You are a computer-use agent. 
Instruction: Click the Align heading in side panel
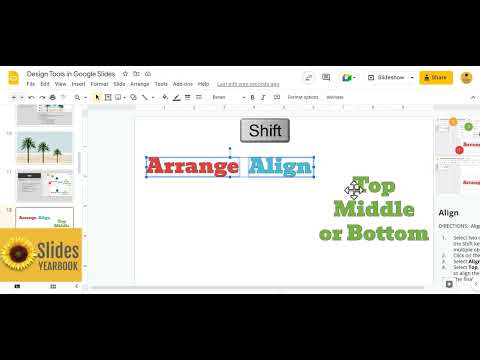tap(448, 213)
